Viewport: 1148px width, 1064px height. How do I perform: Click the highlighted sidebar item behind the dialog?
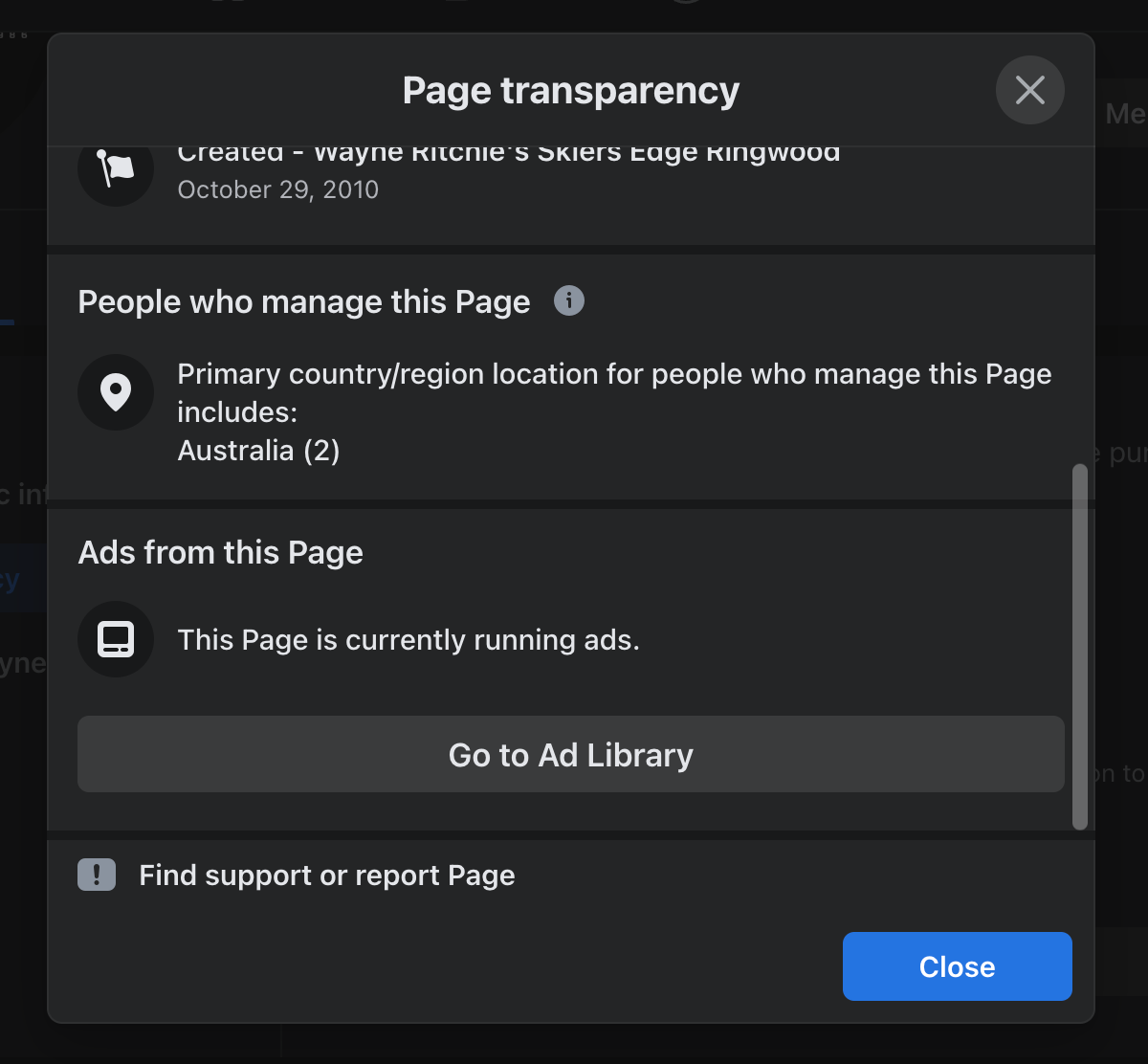pos(21,579)
